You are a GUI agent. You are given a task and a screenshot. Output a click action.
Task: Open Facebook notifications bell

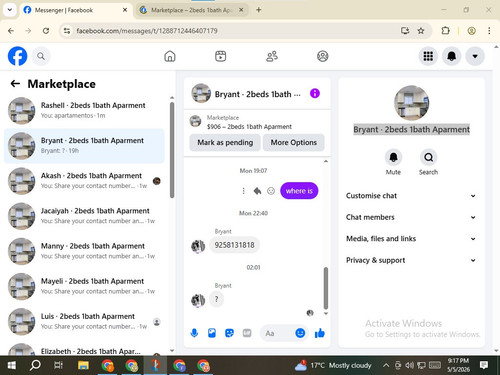(451, 56)
